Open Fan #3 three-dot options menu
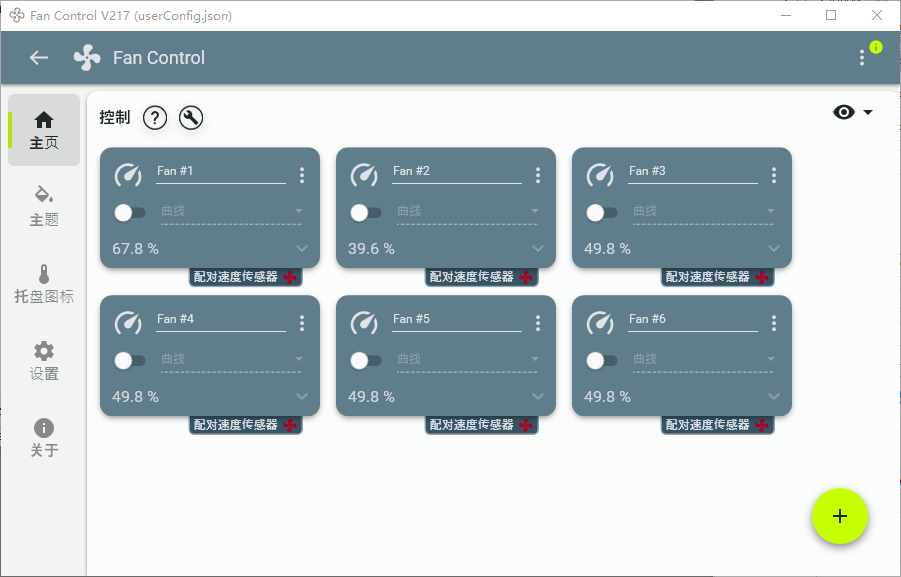 [774, 175]
